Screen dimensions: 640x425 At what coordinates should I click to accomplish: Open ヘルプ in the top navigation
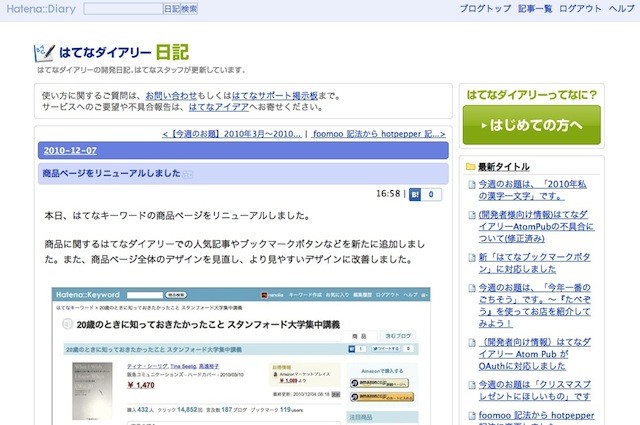622,9
